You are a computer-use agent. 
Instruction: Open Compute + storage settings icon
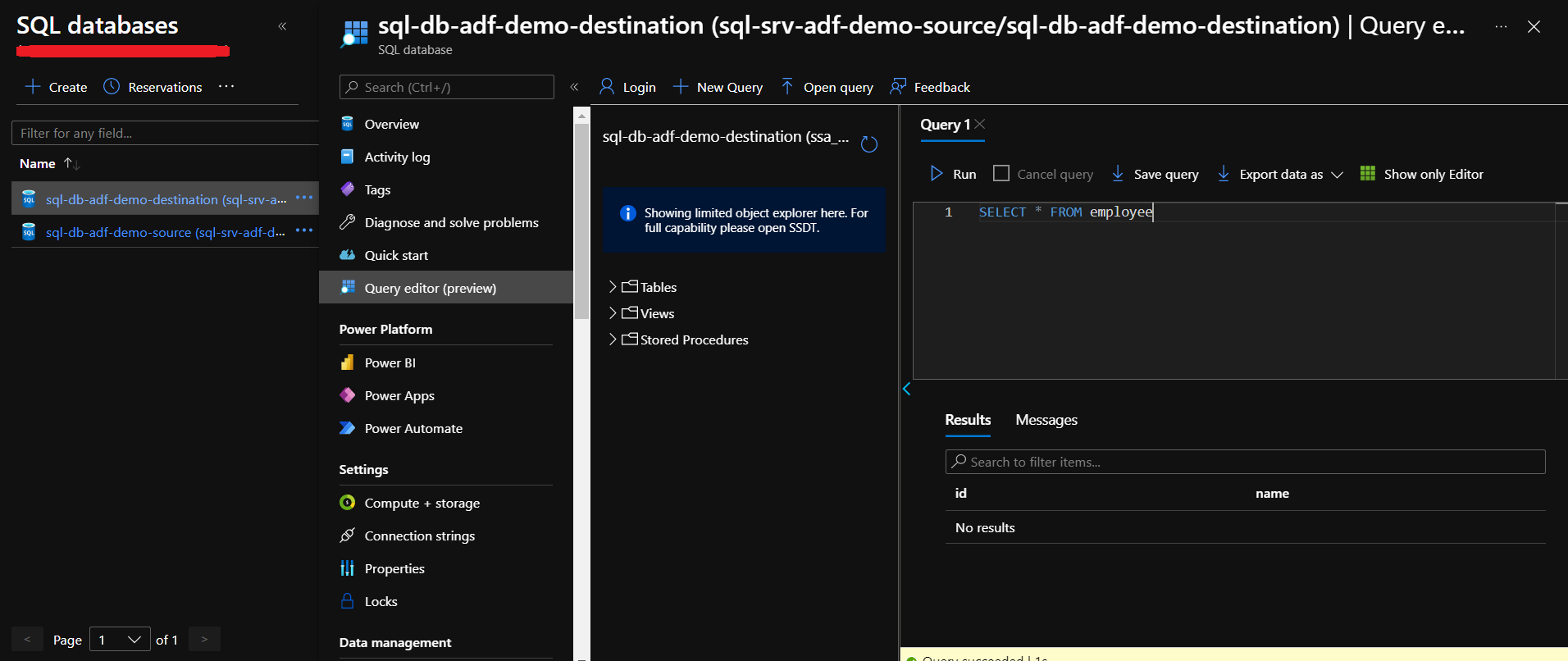point(348,503)
